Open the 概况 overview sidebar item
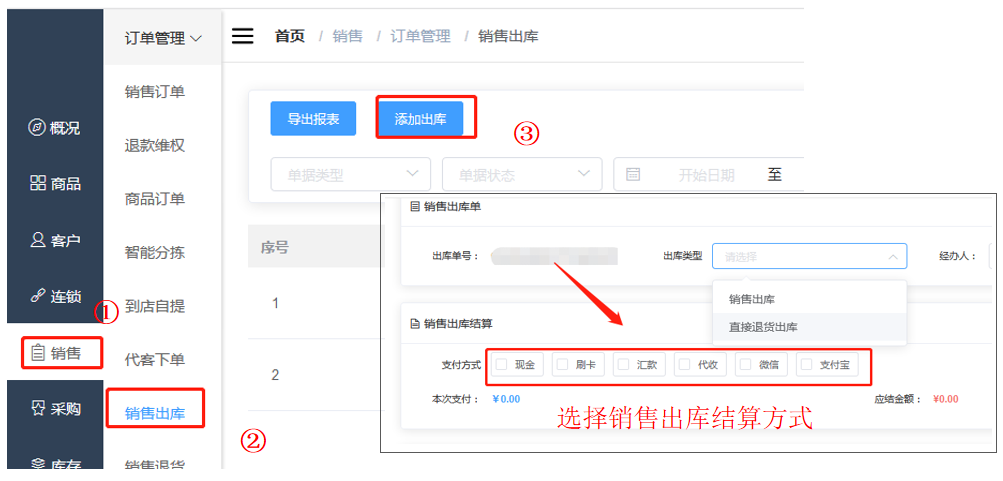 coord(54,128)
